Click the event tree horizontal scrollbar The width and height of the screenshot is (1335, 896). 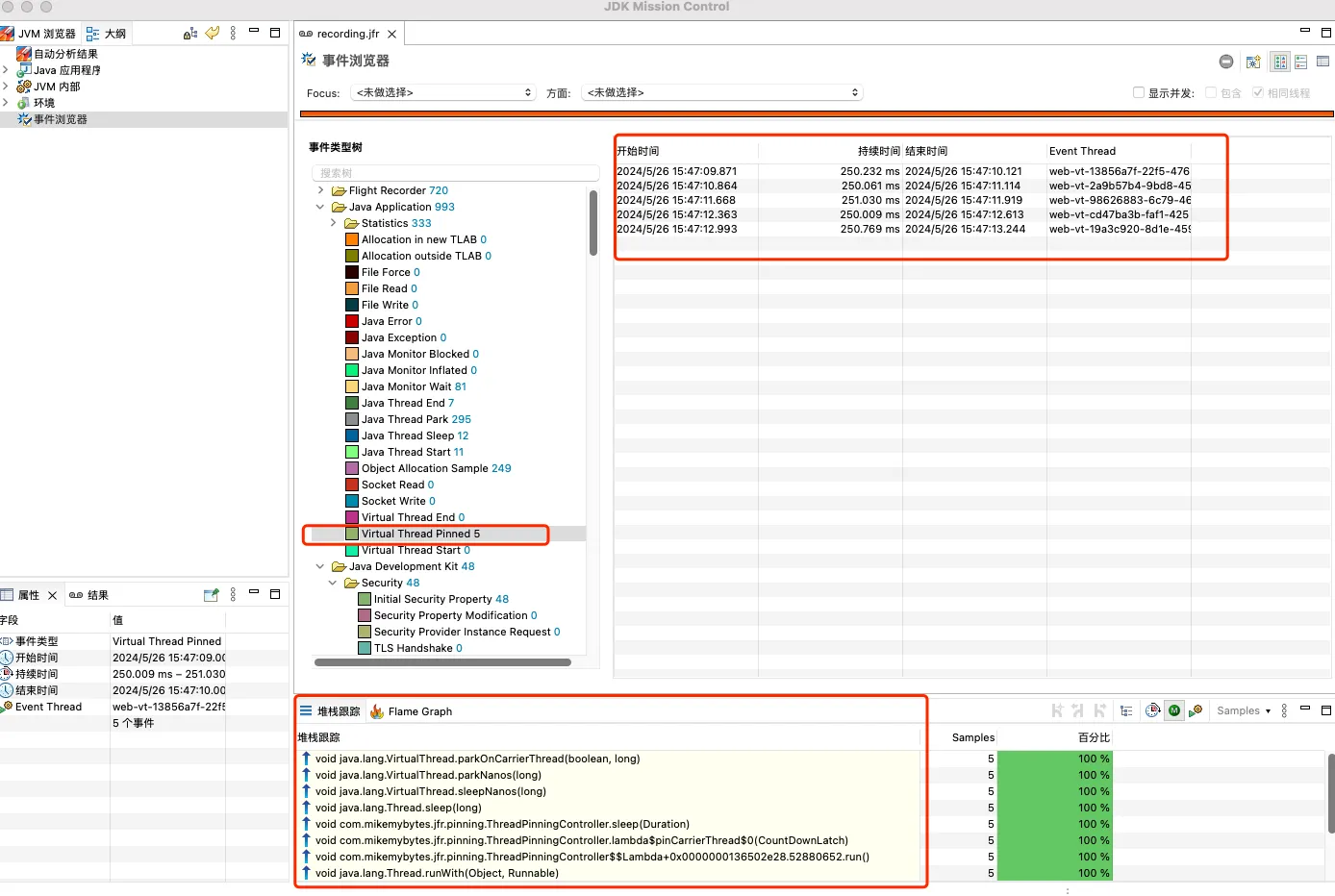pyautogui.click(x=442, y=661)
